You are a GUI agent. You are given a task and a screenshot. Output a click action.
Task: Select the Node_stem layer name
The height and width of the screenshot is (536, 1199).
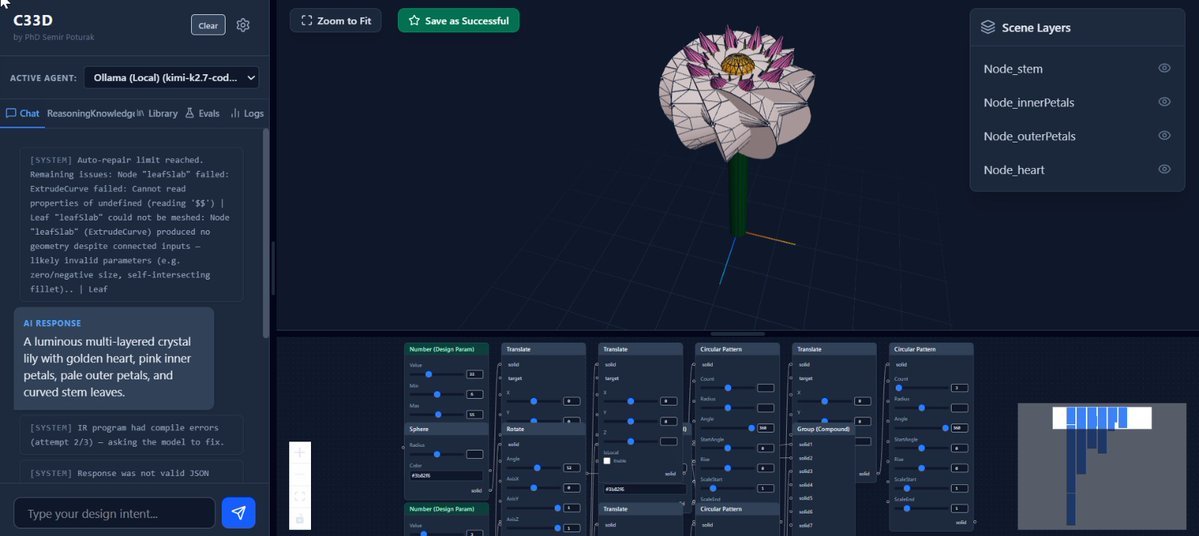[x=1013, y=69]
